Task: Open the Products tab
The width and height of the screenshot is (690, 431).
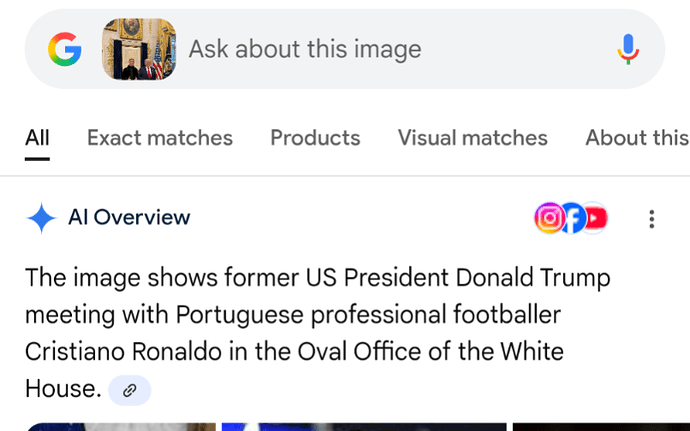Action: point(315,138)
